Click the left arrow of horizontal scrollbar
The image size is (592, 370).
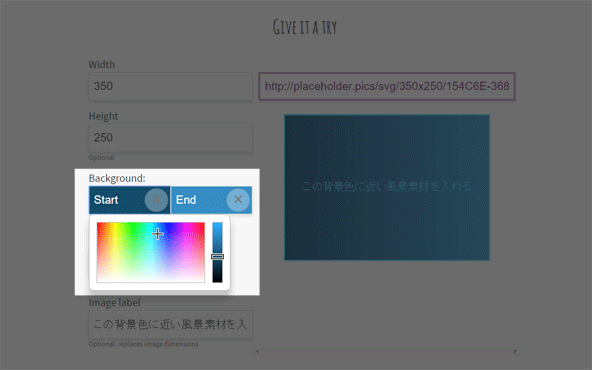(x=257, y=352)
